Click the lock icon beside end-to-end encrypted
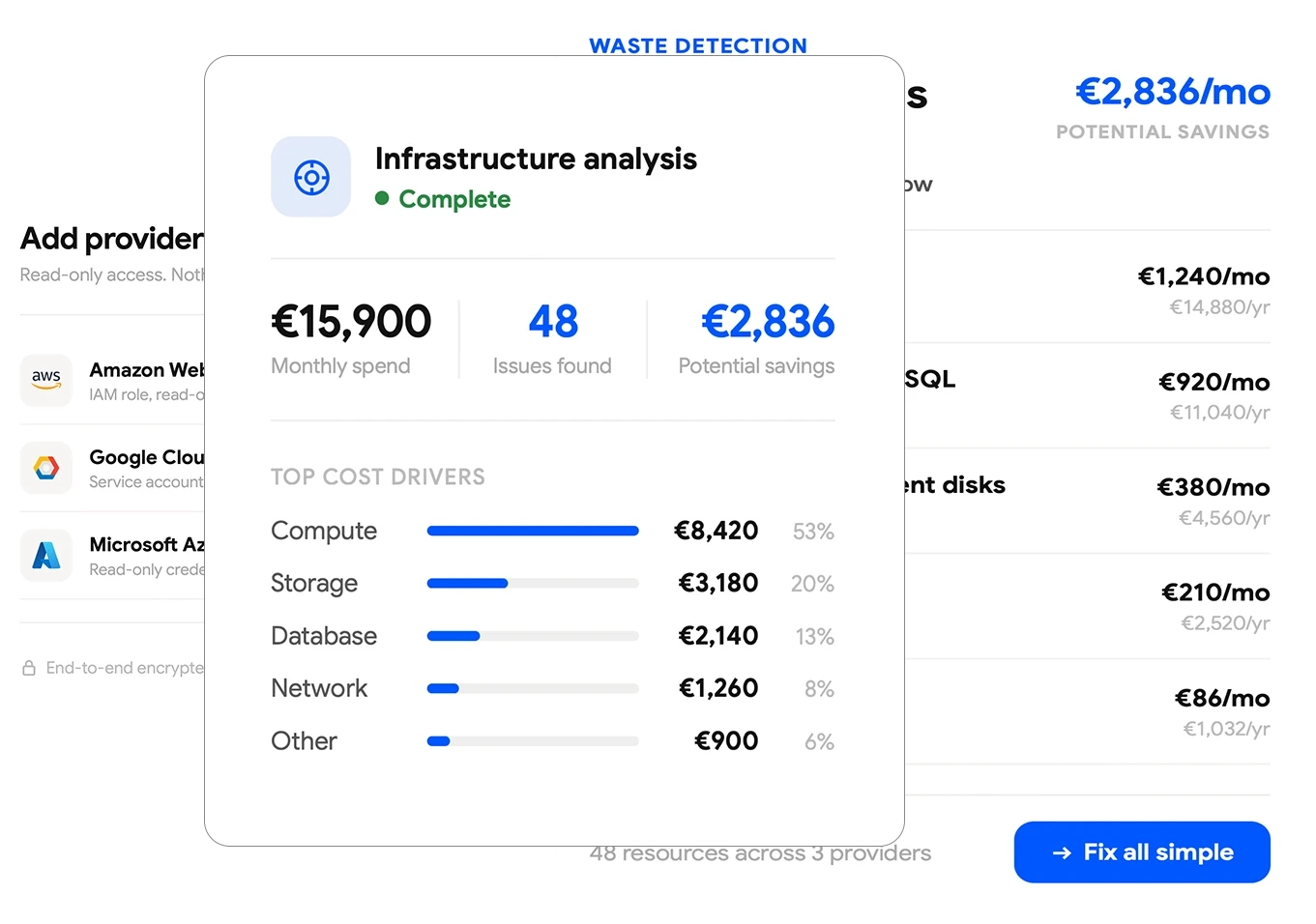1316x924 pixels. click(x=29, y=667)
